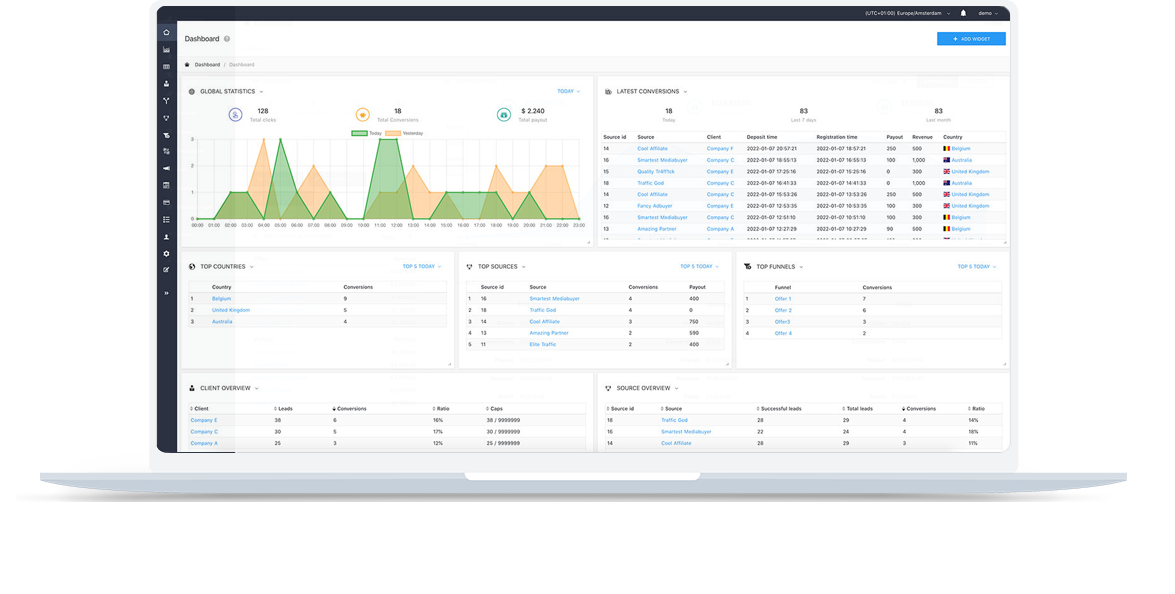Image resolution: width=1175 pixels, height=594 pixels.
Task: Open the Smartest Mediabuyer link in Top Sources
Action: pos(554,299)
